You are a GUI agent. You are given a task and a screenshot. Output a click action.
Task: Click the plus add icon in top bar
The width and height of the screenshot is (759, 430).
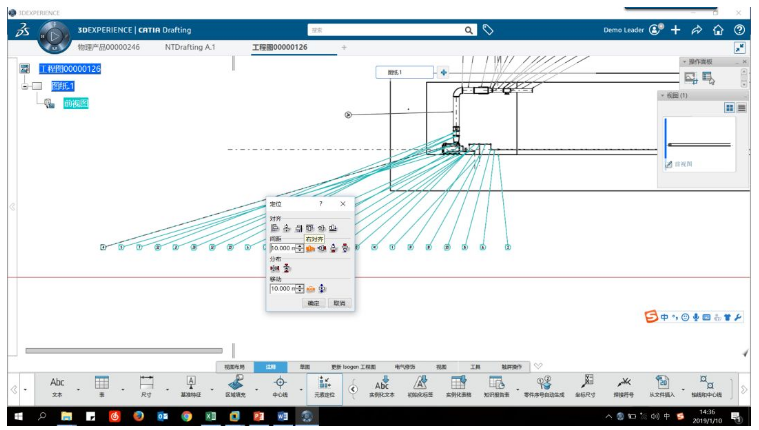676,30
